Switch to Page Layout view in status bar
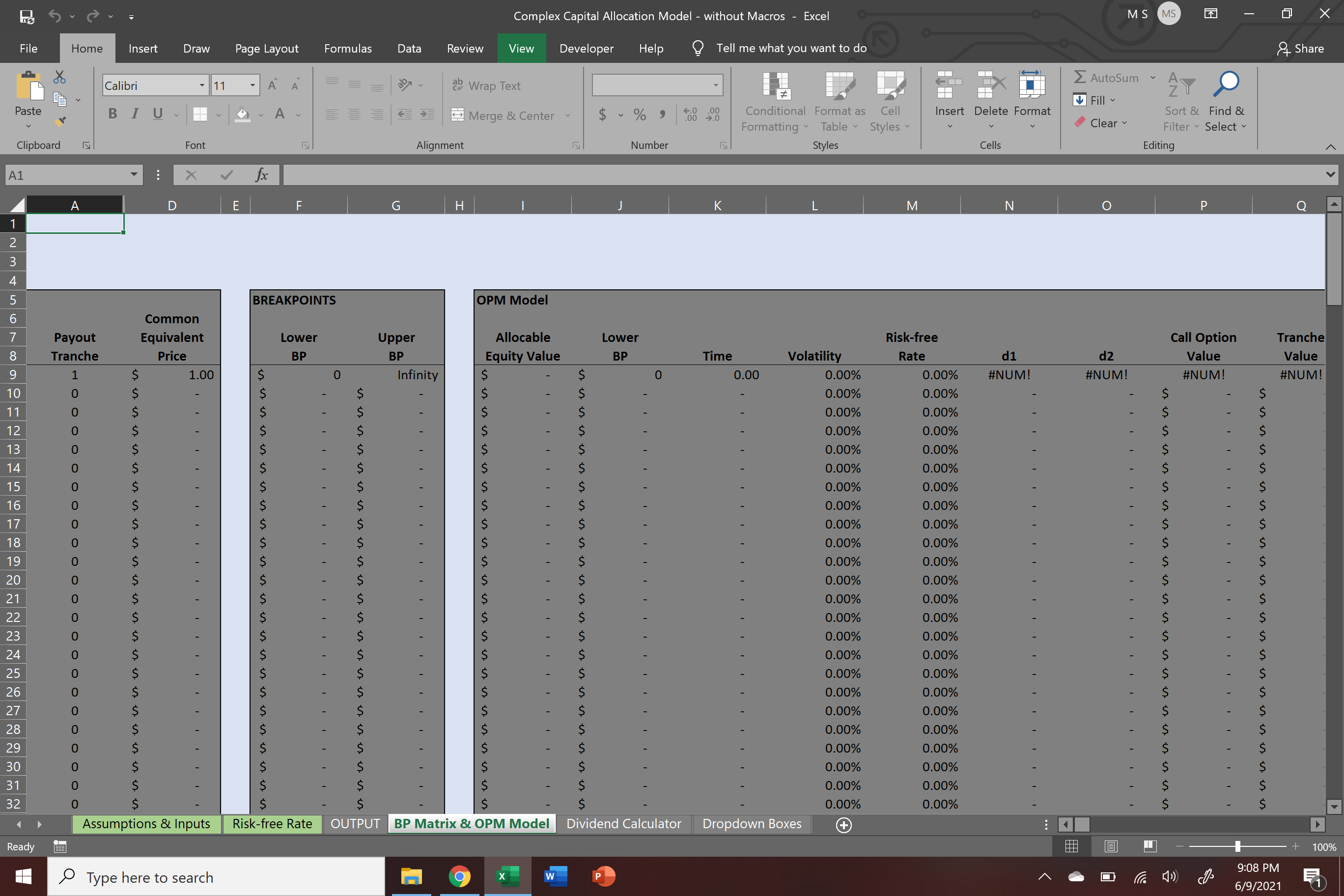Viewport: 1344px width, 896px height. 1111,846
